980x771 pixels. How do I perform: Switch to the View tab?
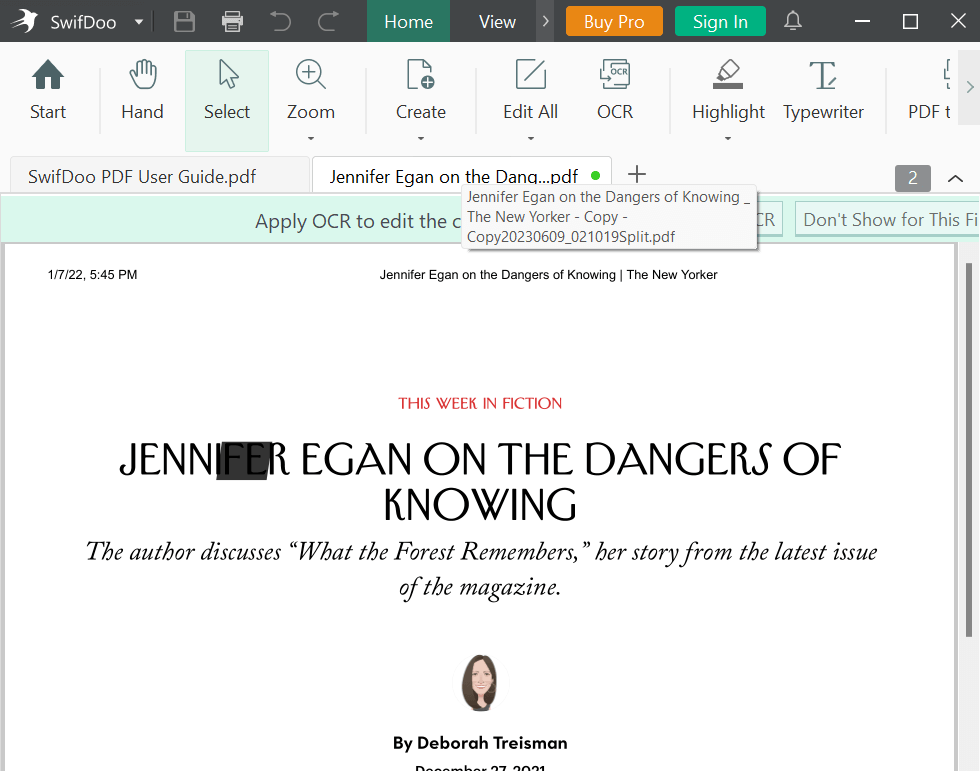(x=497, y=21)
